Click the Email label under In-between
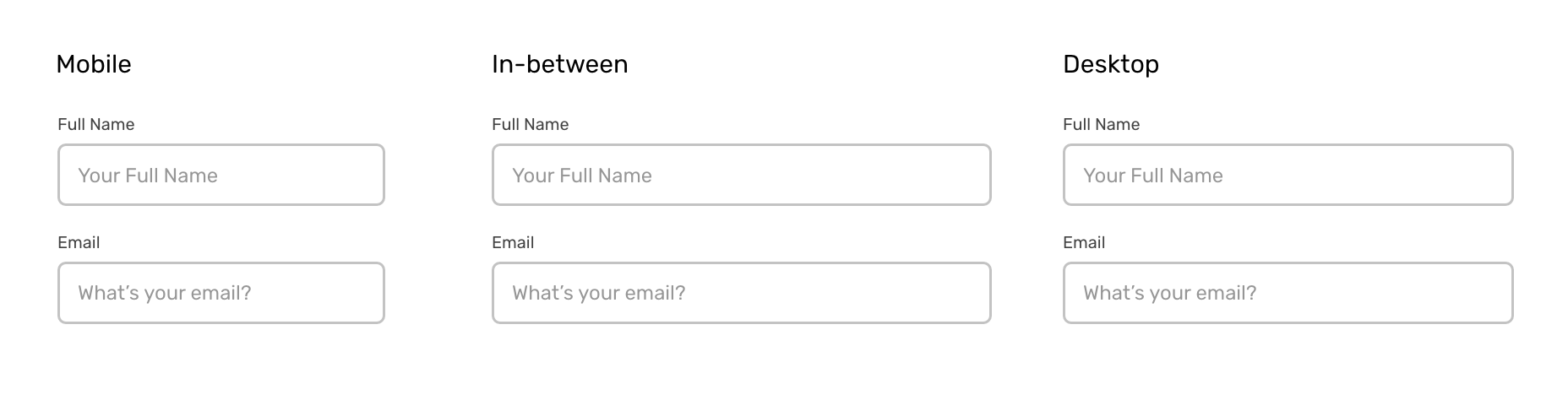1568x395 pixels. (513, 242)
